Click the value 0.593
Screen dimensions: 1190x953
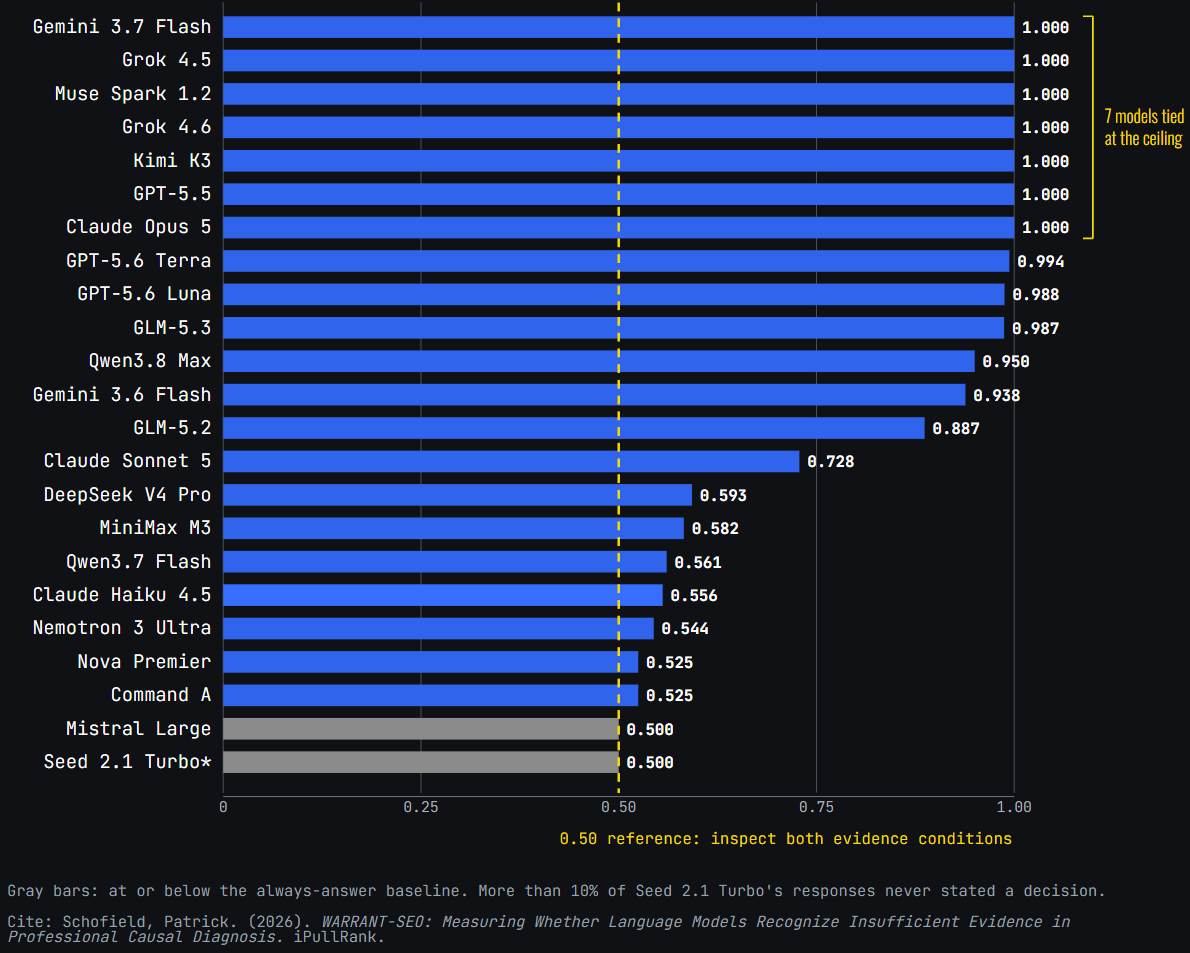(x=723, y=495)
